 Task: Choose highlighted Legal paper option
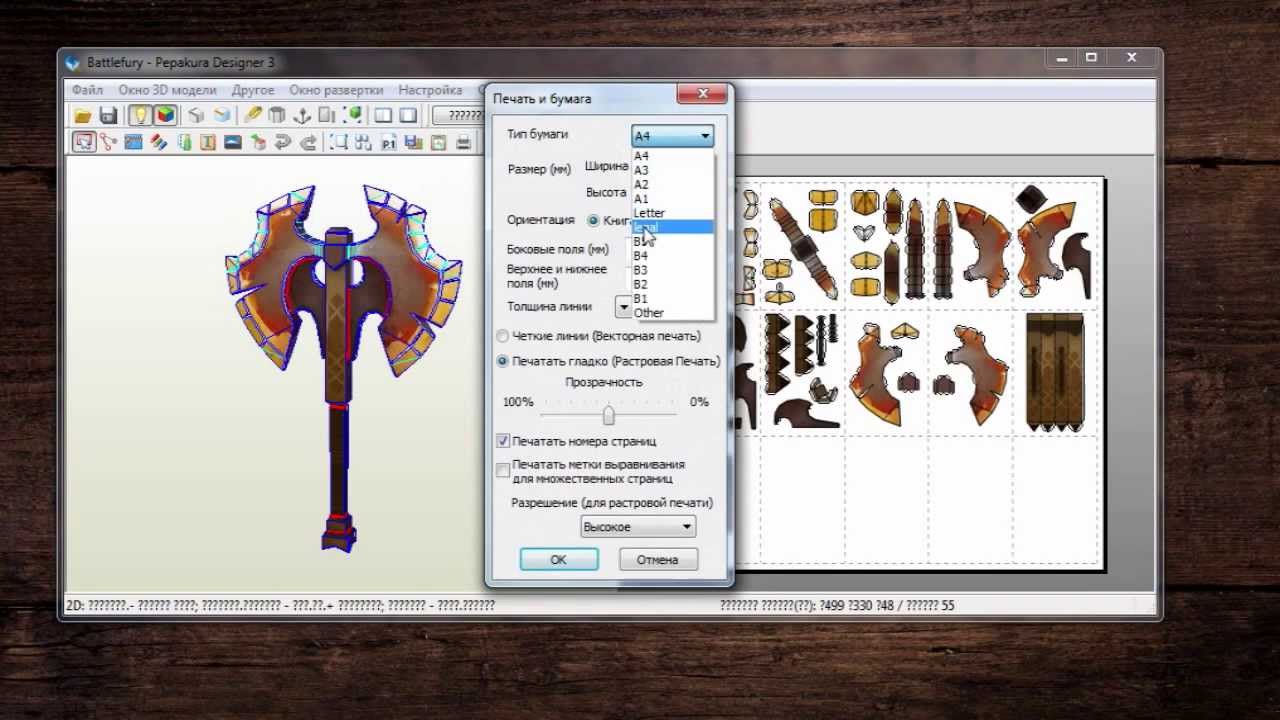click(672, 227)
